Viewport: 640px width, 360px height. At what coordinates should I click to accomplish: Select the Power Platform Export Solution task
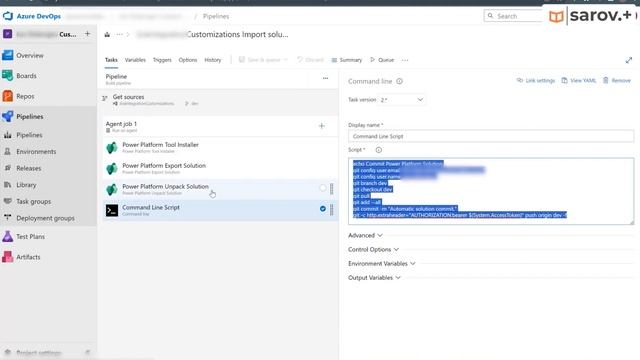point(220,168)
